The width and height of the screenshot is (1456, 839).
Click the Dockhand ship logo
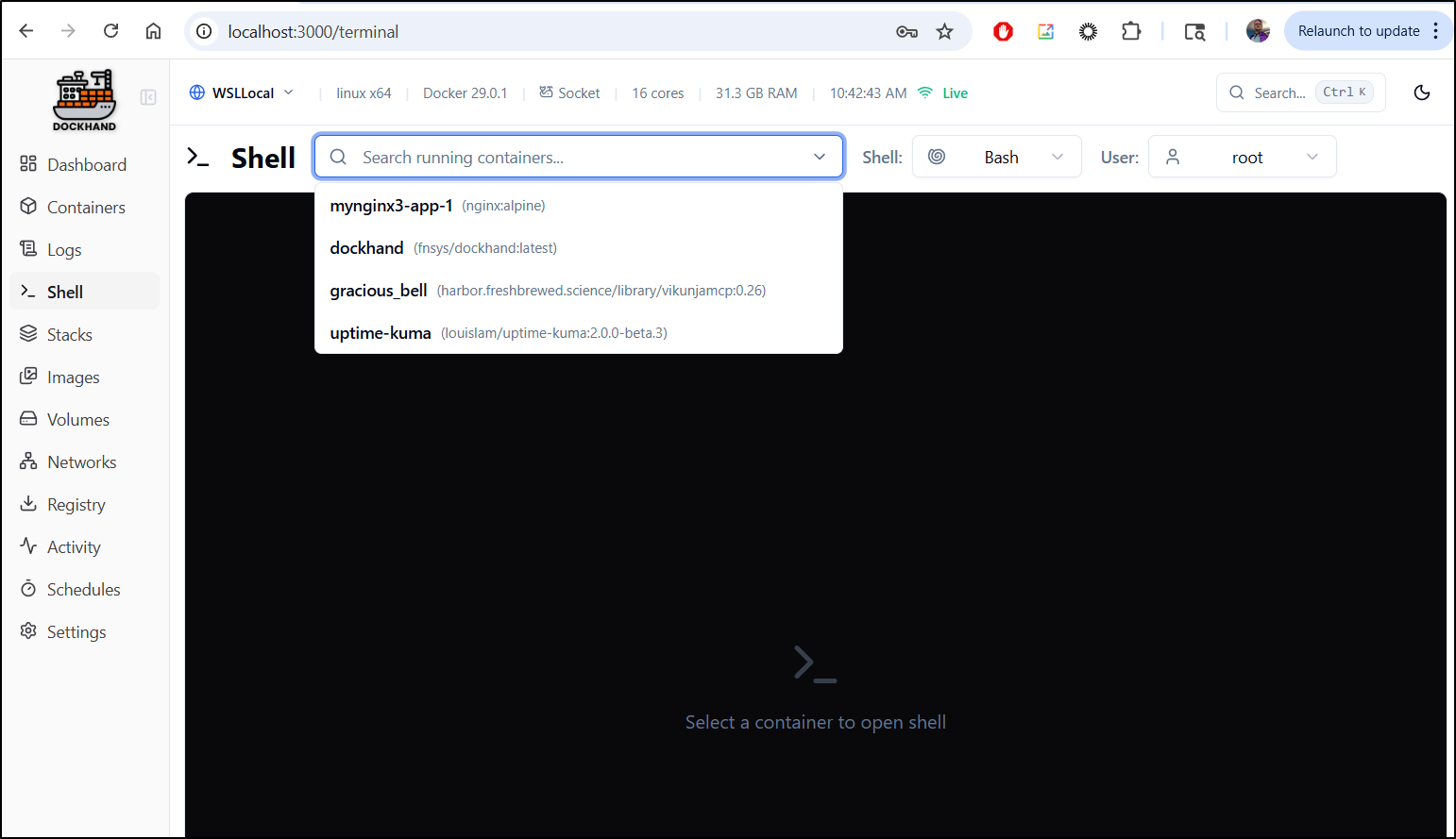[84, 99]
